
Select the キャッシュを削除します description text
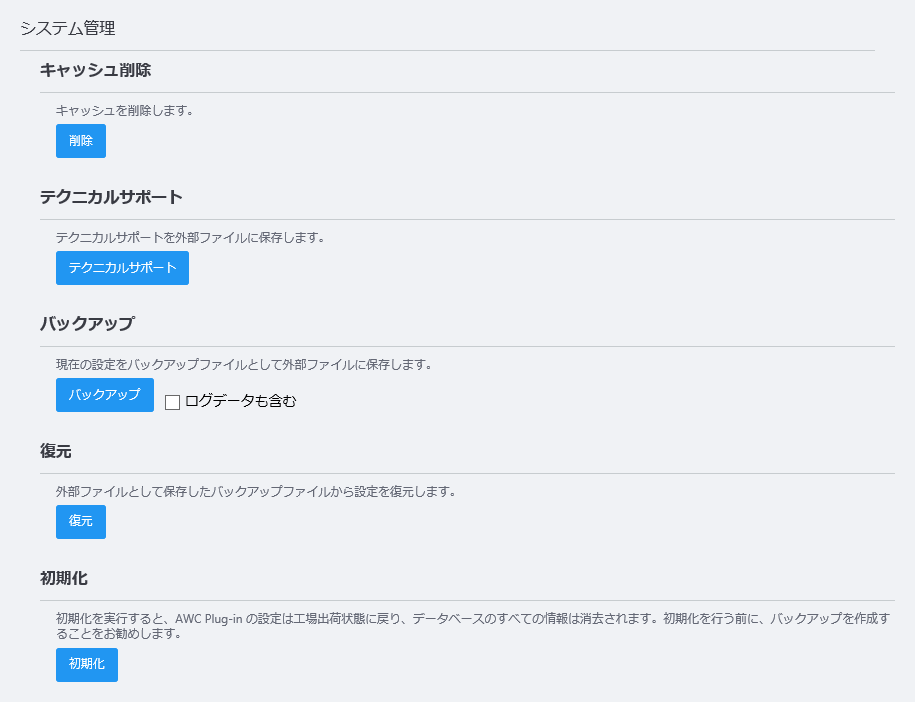[x=125, y=110]
